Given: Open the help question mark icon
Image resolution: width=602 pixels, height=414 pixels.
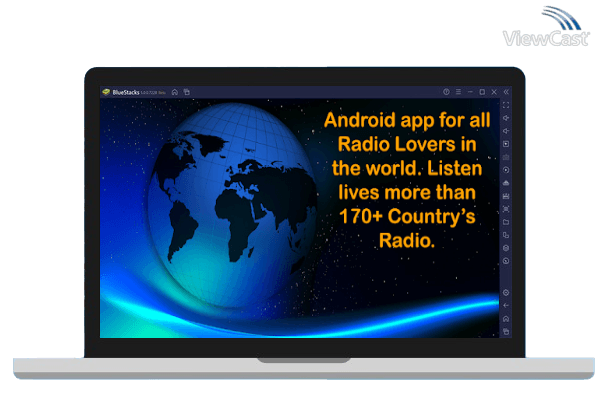Looking at the screenshot, I should click(x=446, y=92).
